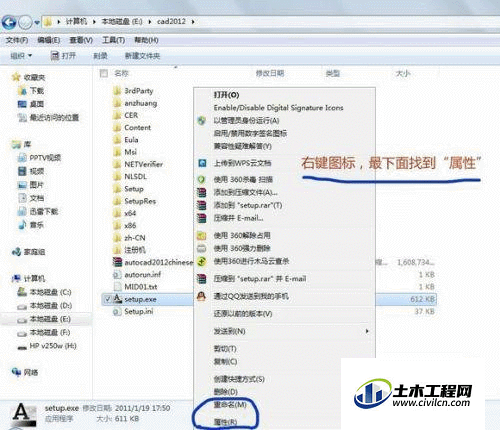
Task: Choose 上传到WPS云文档 menu entry
Action: point(242,163)
